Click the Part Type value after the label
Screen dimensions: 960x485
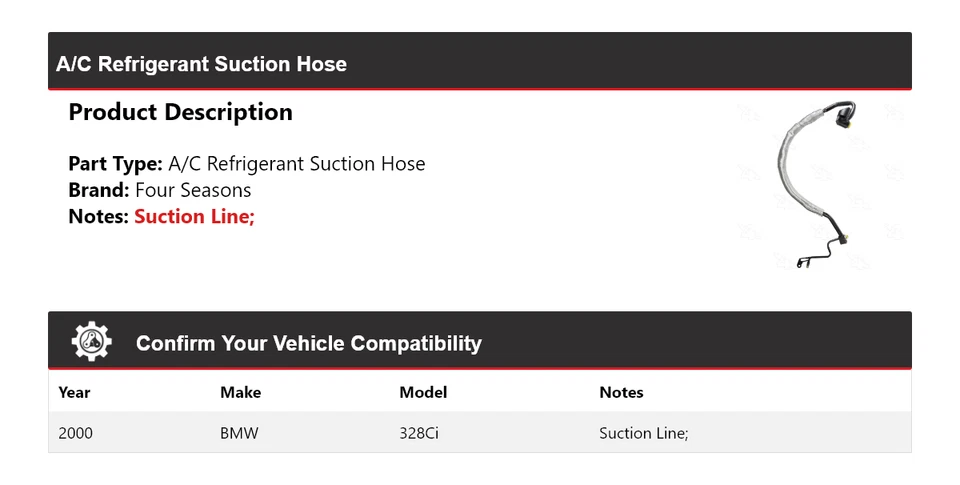pyautogui.click(x=296, y=164)
